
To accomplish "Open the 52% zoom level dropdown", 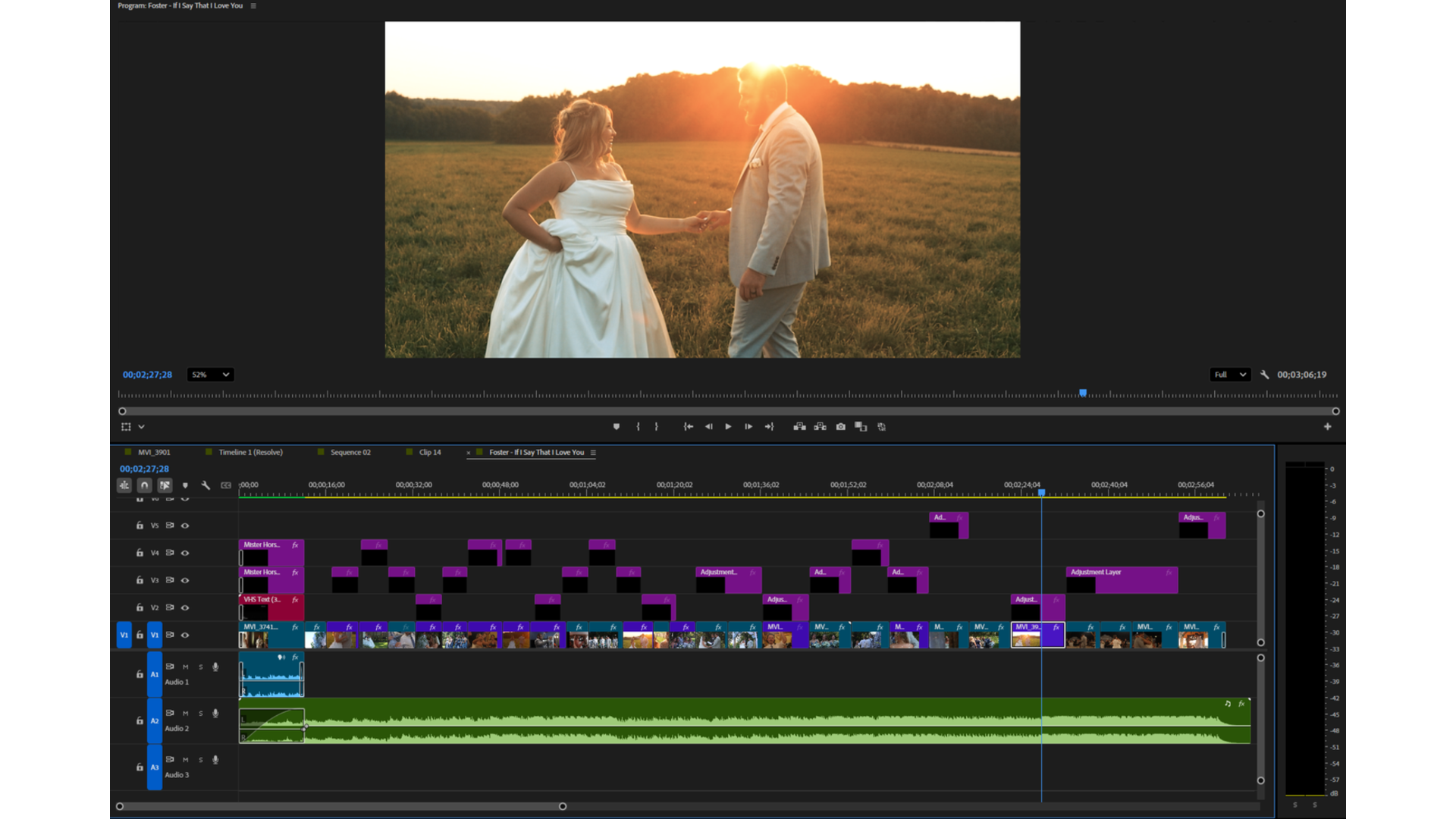I will (x=210, y=375).
